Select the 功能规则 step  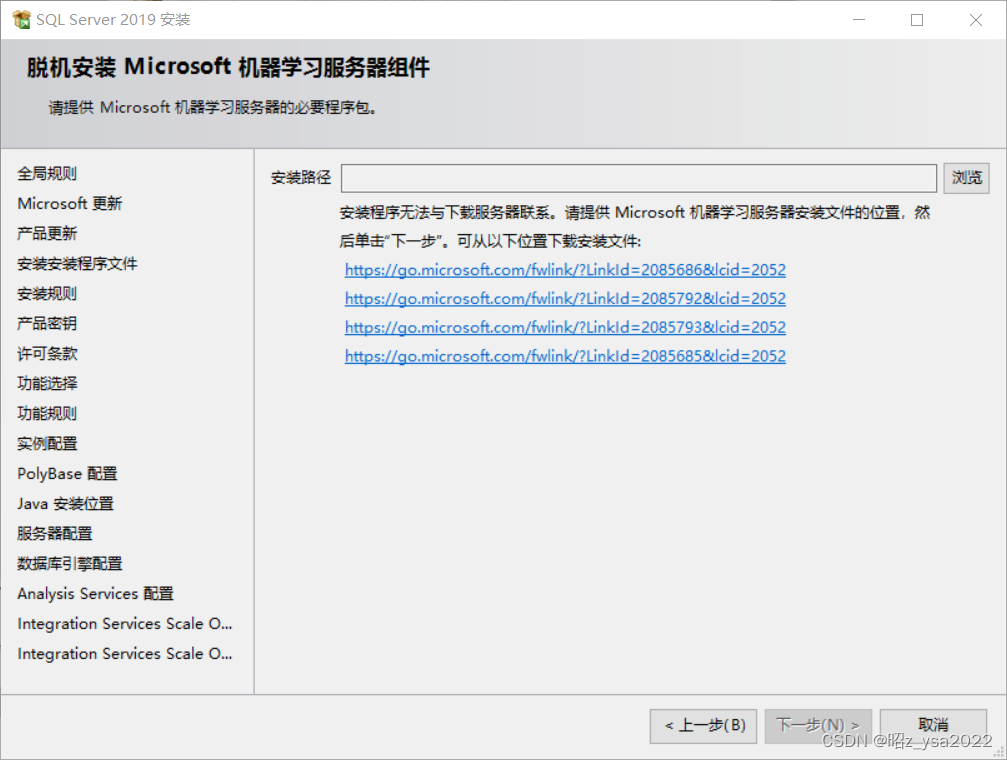[x=47, y=414]
